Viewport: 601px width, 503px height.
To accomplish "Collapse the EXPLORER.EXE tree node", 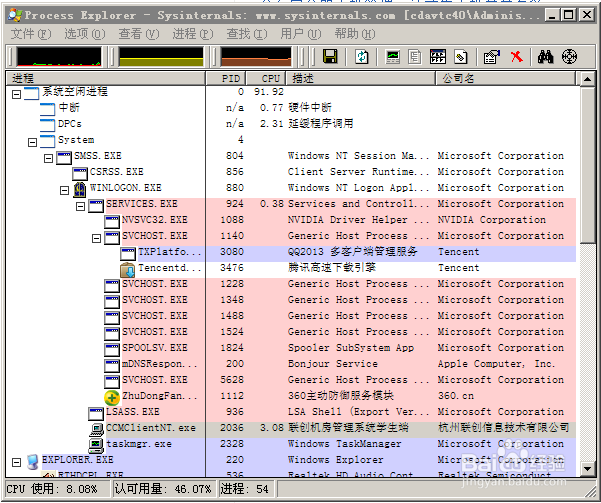I will 16,462.
